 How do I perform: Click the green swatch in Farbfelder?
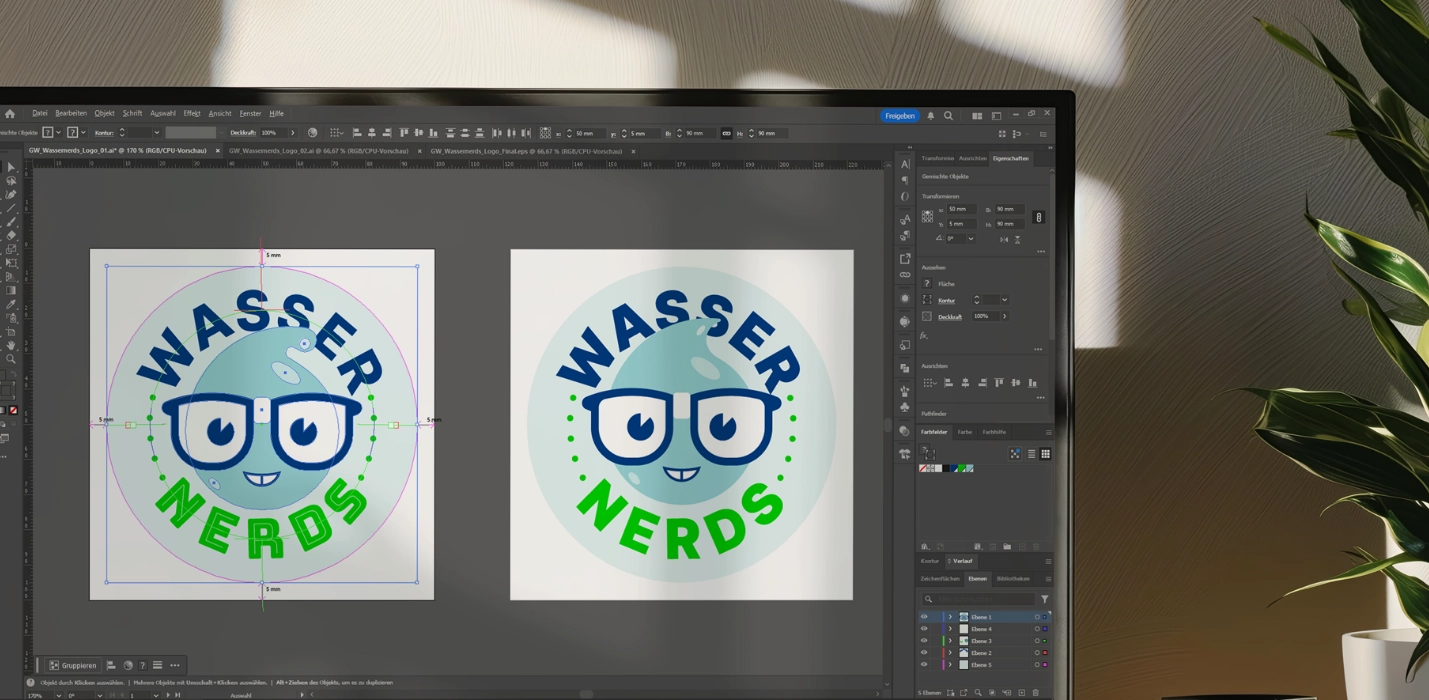(x=961, y=468)
